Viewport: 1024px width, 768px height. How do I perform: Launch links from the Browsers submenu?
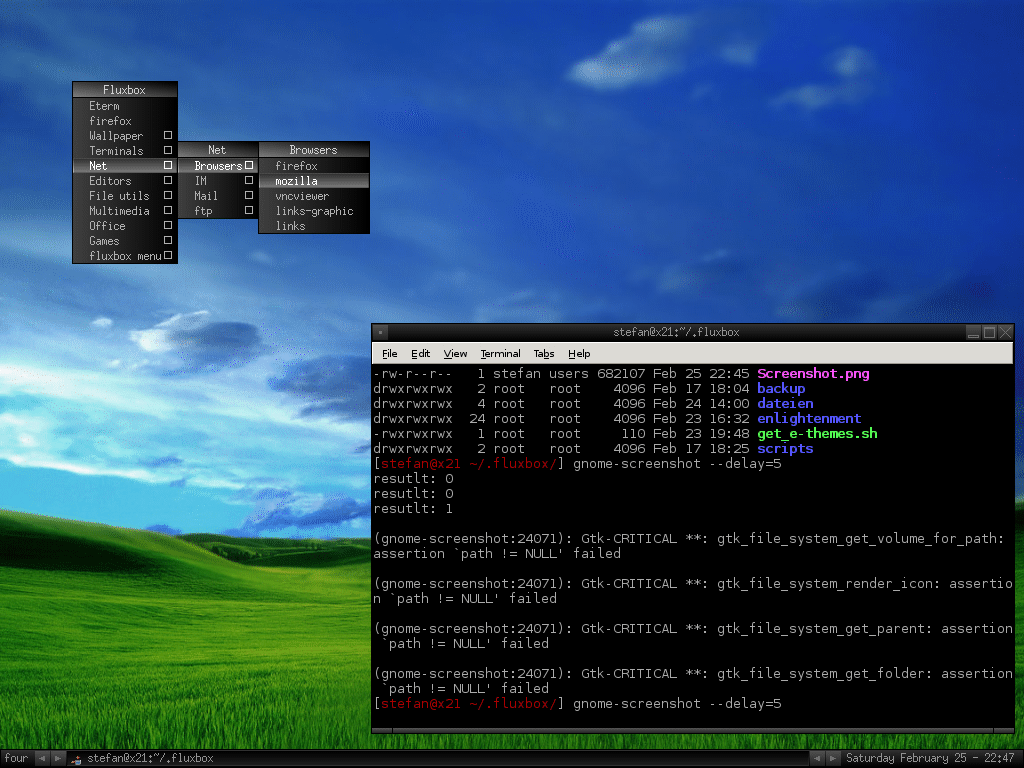314,226
